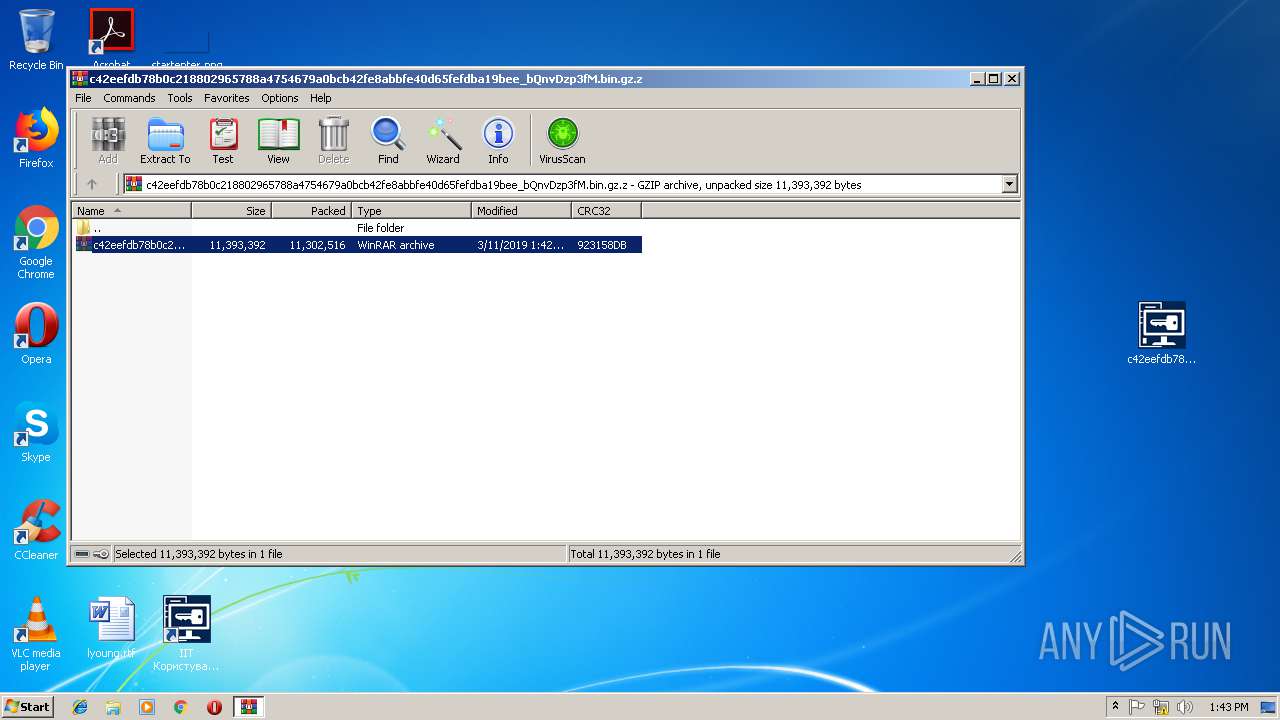Open the Help menu
This screenshot has height=720, width=1280.
pyautogui.click(x=320, y=98)
